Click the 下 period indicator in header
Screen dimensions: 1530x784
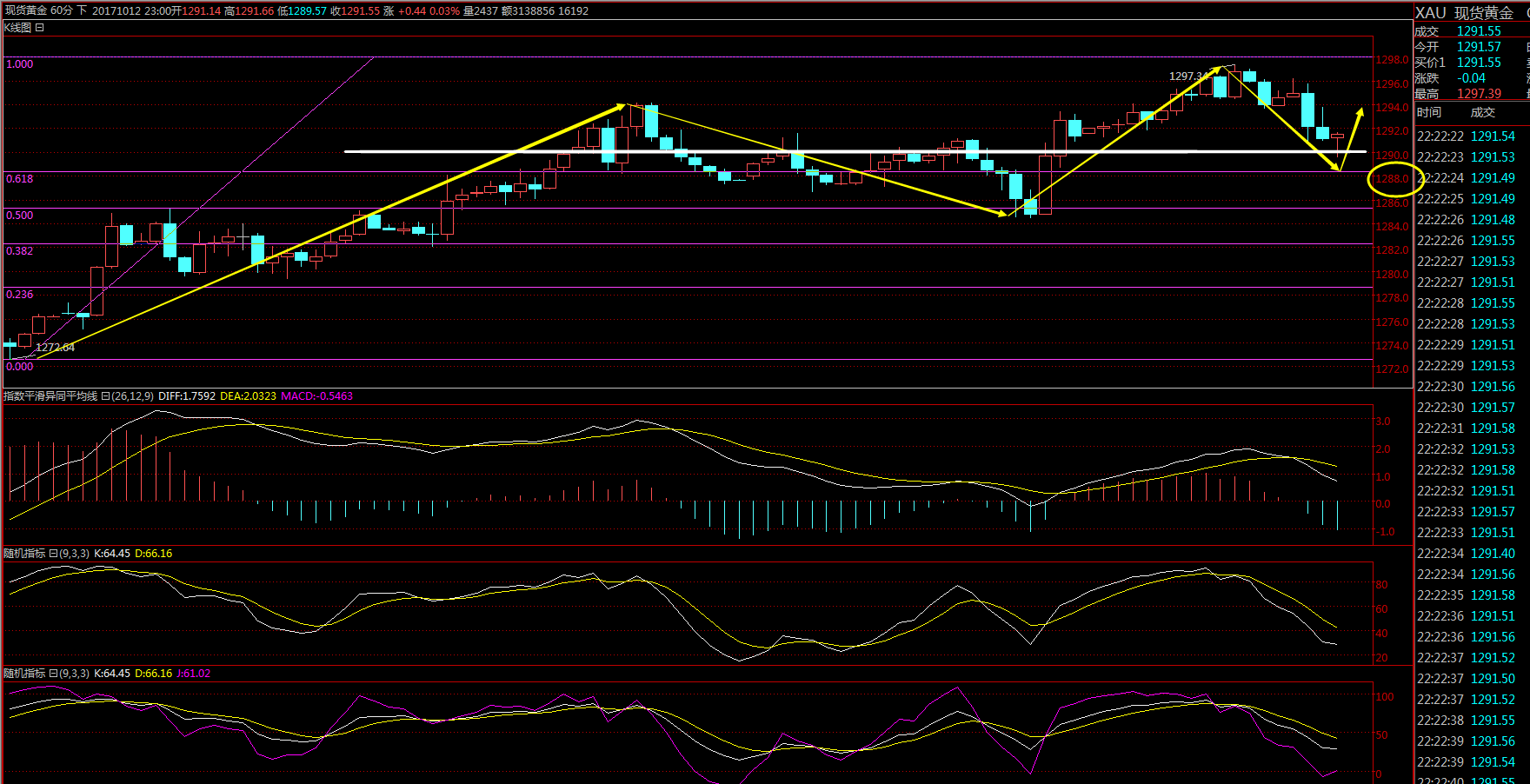(83, 10)
